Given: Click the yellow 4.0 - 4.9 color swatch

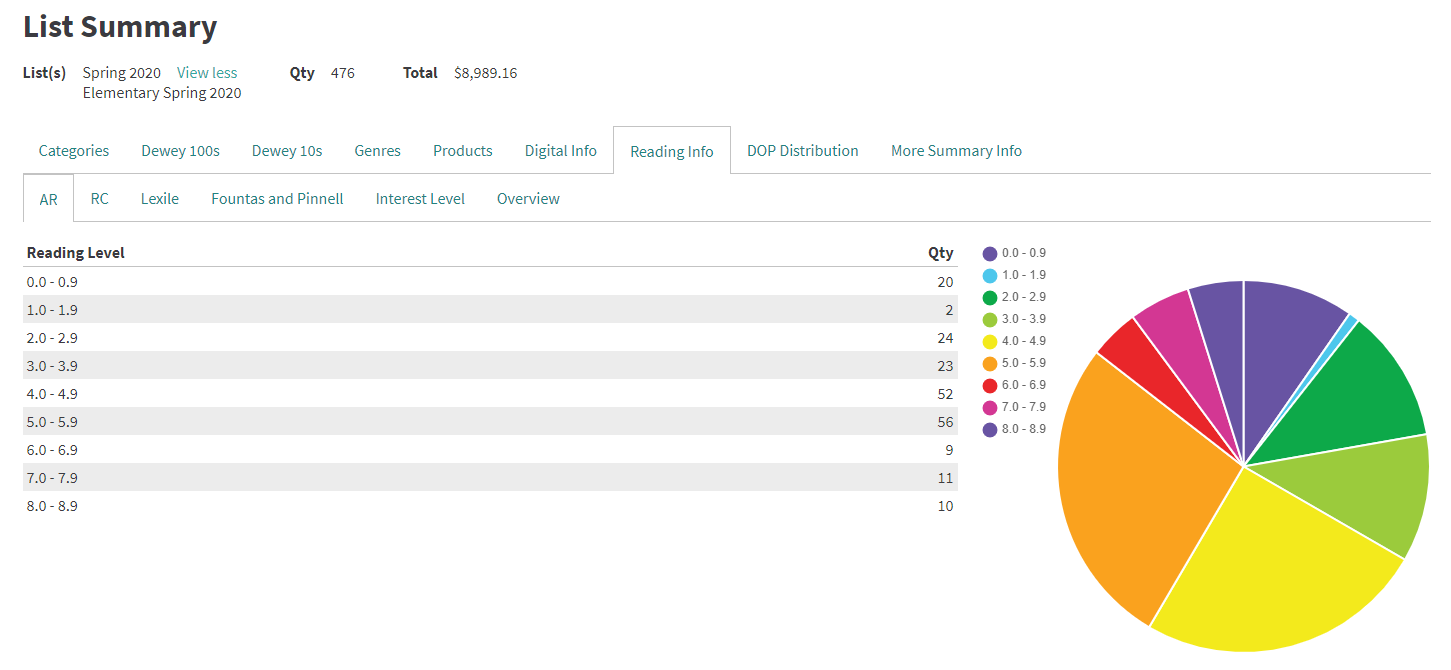Looking at the screenshot, I should [x=990, y=341].
